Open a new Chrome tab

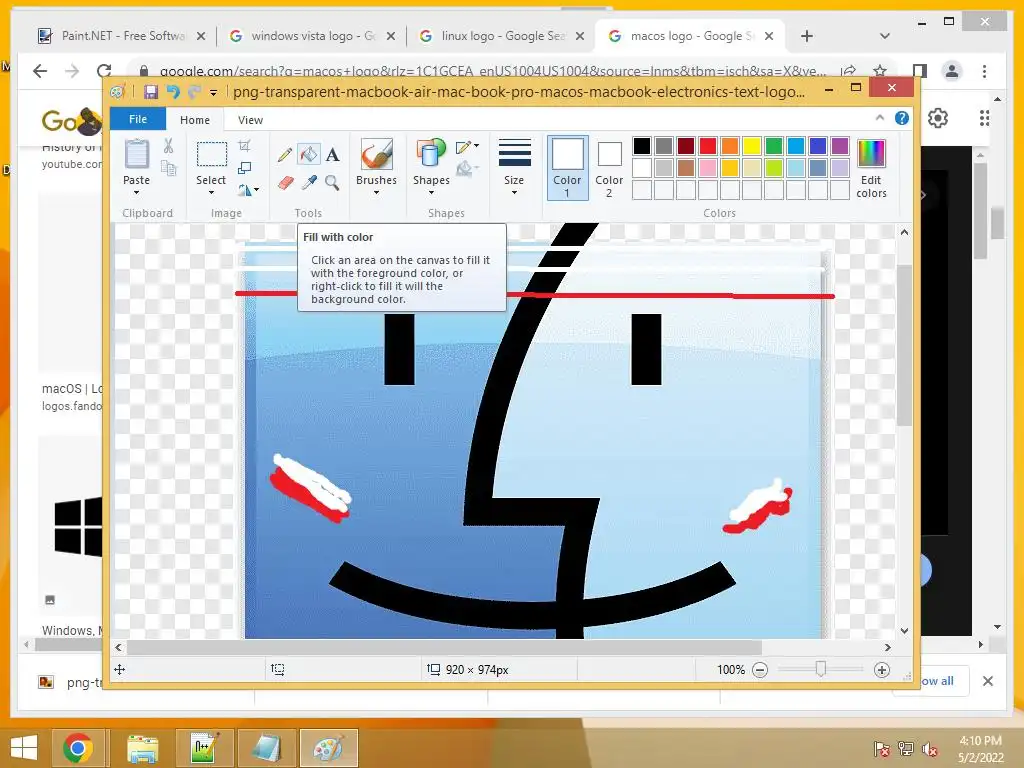807,36
